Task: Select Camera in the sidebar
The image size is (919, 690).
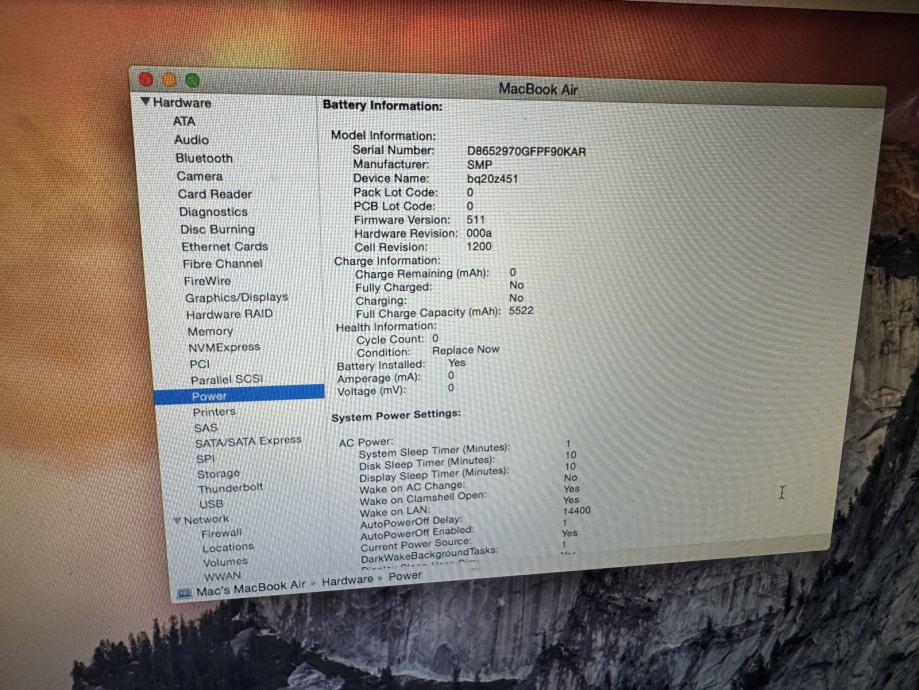Action: point(200,176)
